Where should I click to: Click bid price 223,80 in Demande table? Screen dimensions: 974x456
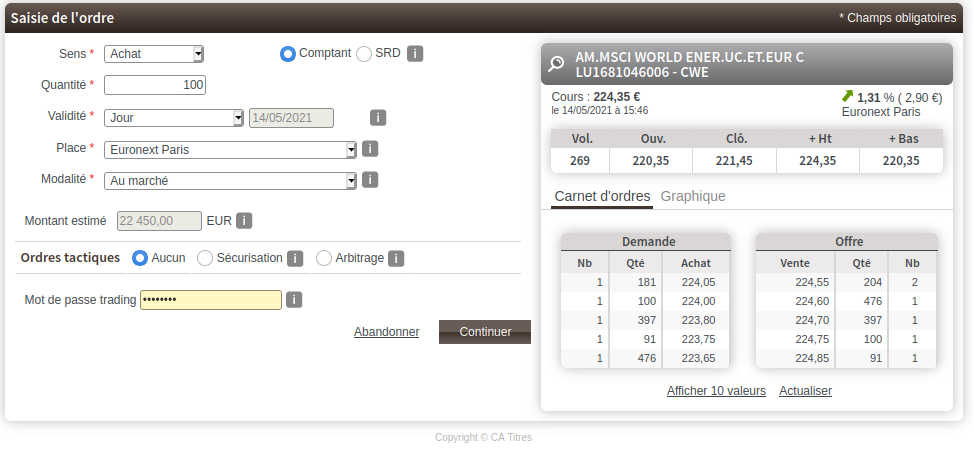(x=698, y=321)
